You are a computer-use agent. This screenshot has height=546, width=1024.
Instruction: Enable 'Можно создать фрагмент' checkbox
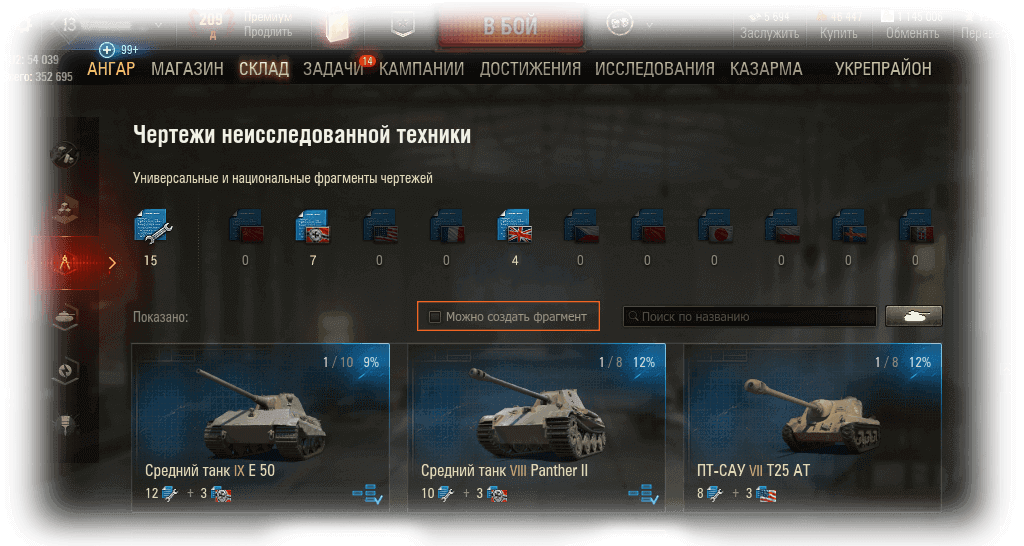coord(435,317)
